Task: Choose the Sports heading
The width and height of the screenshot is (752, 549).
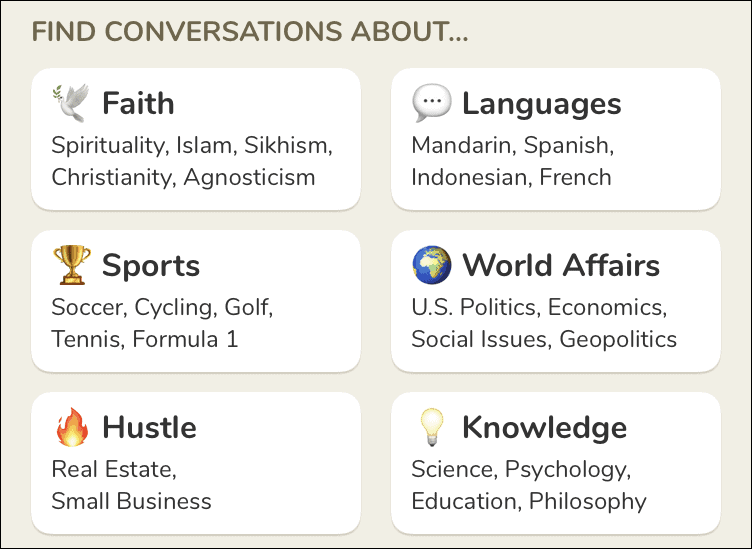Action: [151, 266]
